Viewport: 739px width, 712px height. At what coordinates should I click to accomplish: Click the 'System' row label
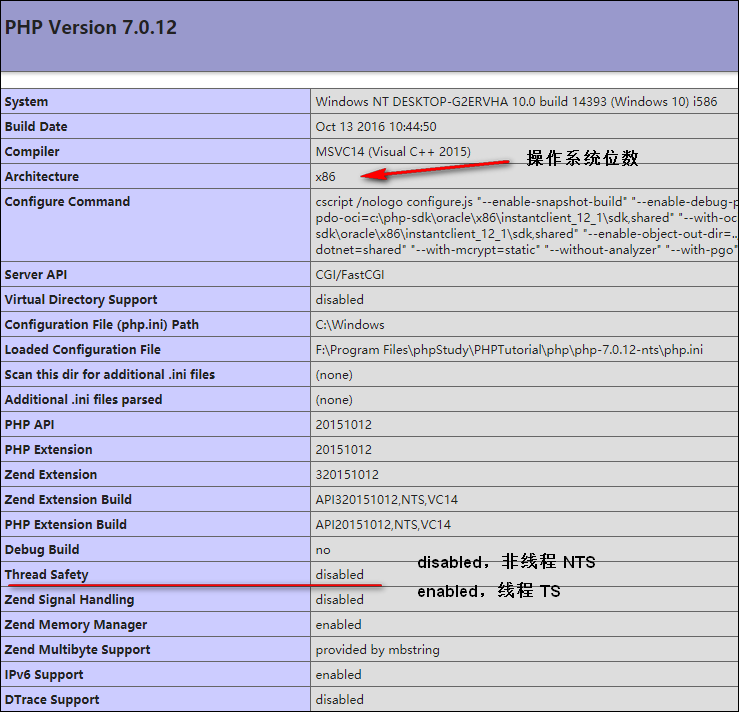click(x=26, y=102)
